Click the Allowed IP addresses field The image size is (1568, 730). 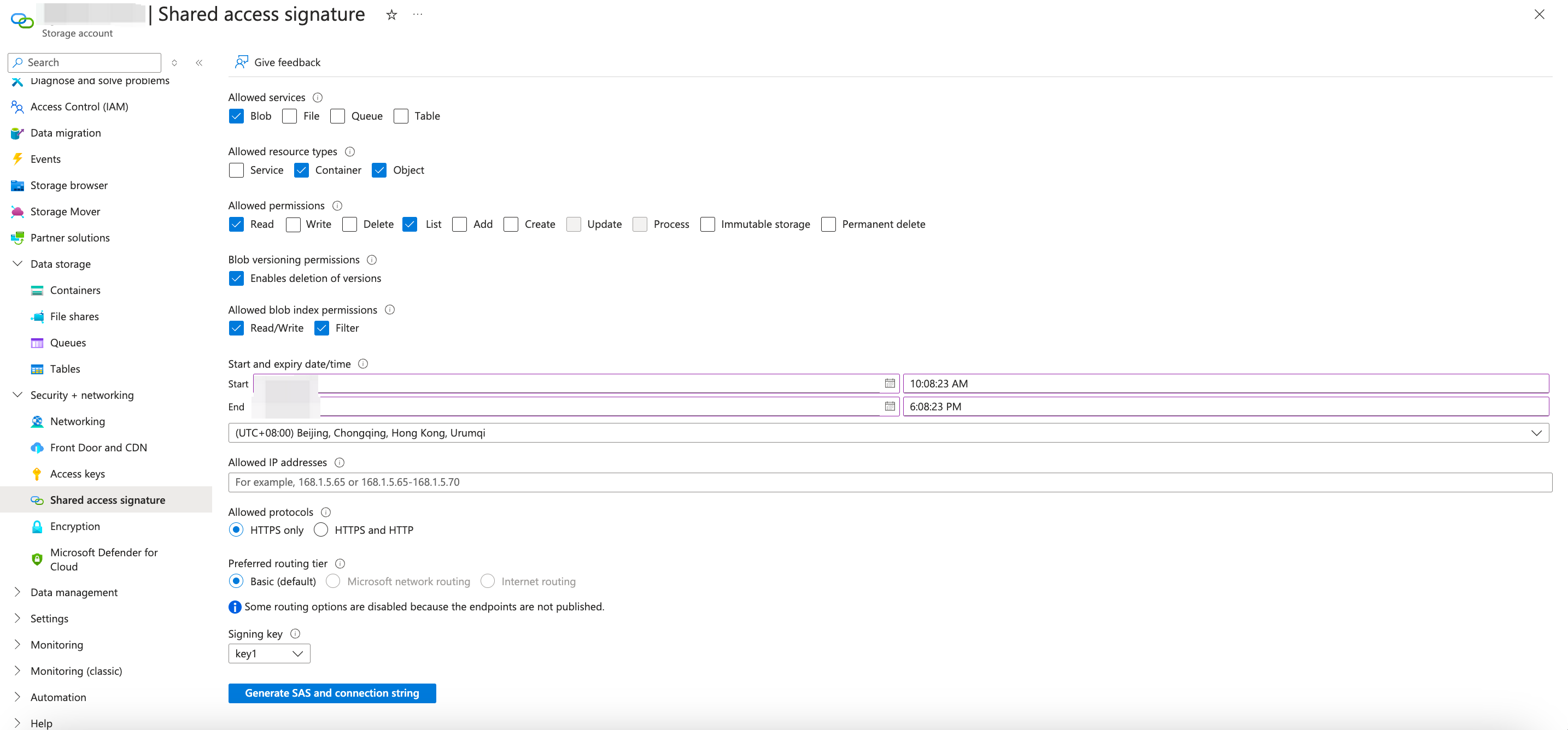point(890,482)
